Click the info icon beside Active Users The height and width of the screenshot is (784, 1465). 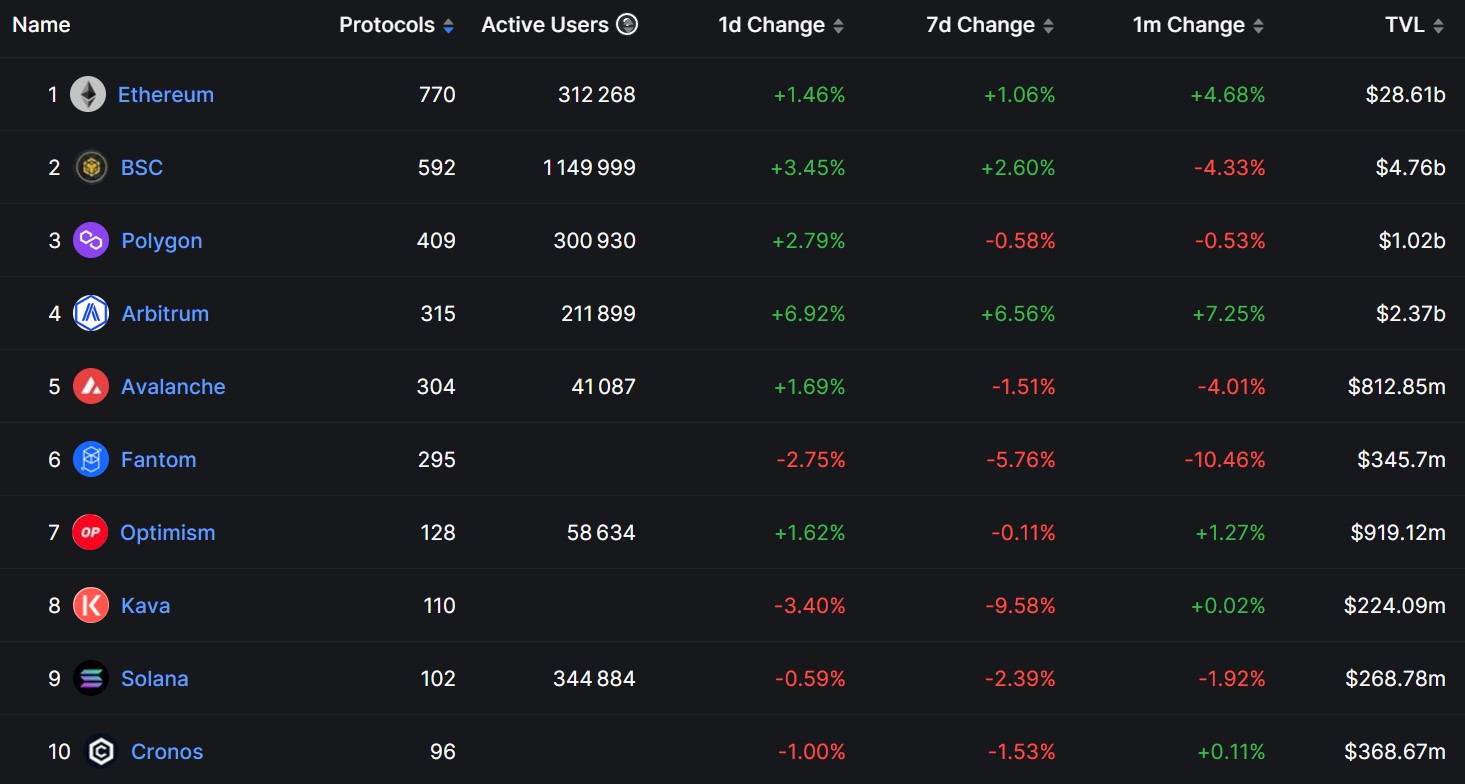click(627, 24)
